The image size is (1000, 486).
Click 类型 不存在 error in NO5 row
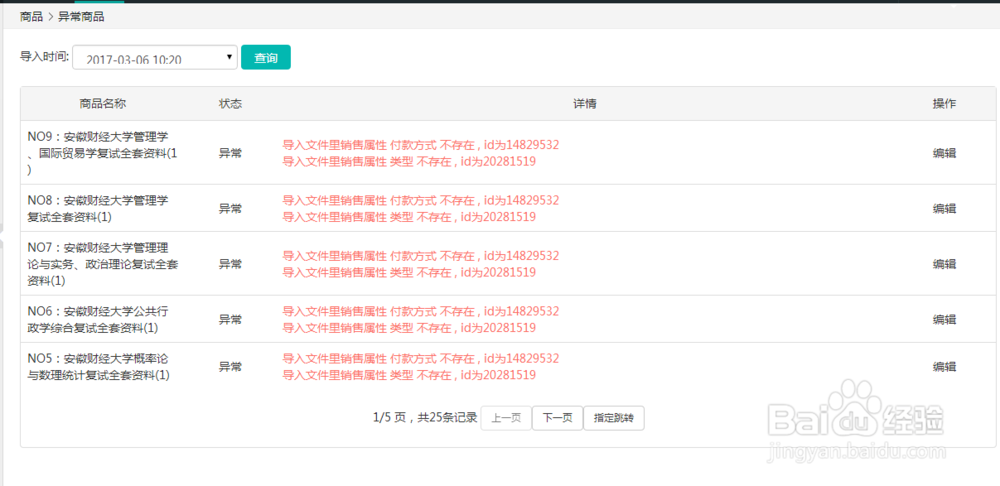point(409,375)
